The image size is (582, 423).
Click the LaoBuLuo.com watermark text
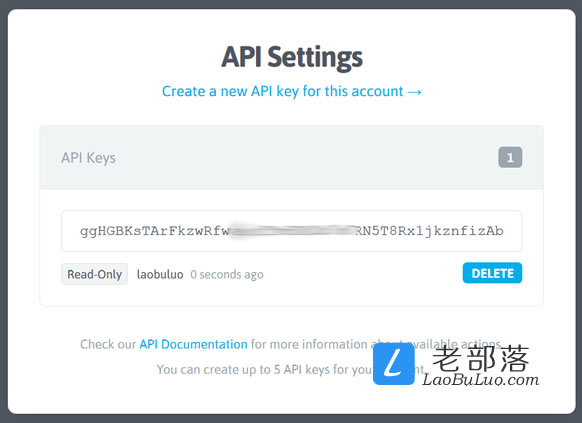pos(481,380)
